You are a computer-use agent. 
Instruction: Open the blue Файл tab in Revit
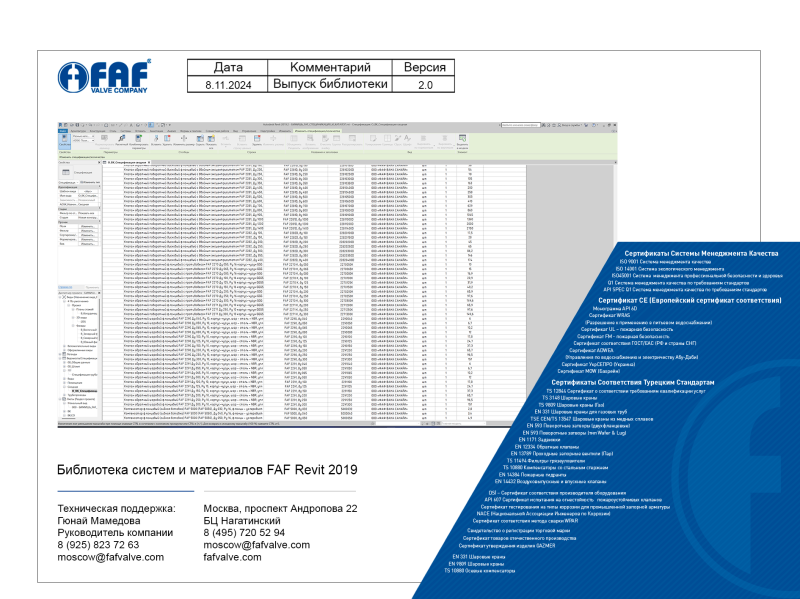pyautogui.click(x=62, y=131)
